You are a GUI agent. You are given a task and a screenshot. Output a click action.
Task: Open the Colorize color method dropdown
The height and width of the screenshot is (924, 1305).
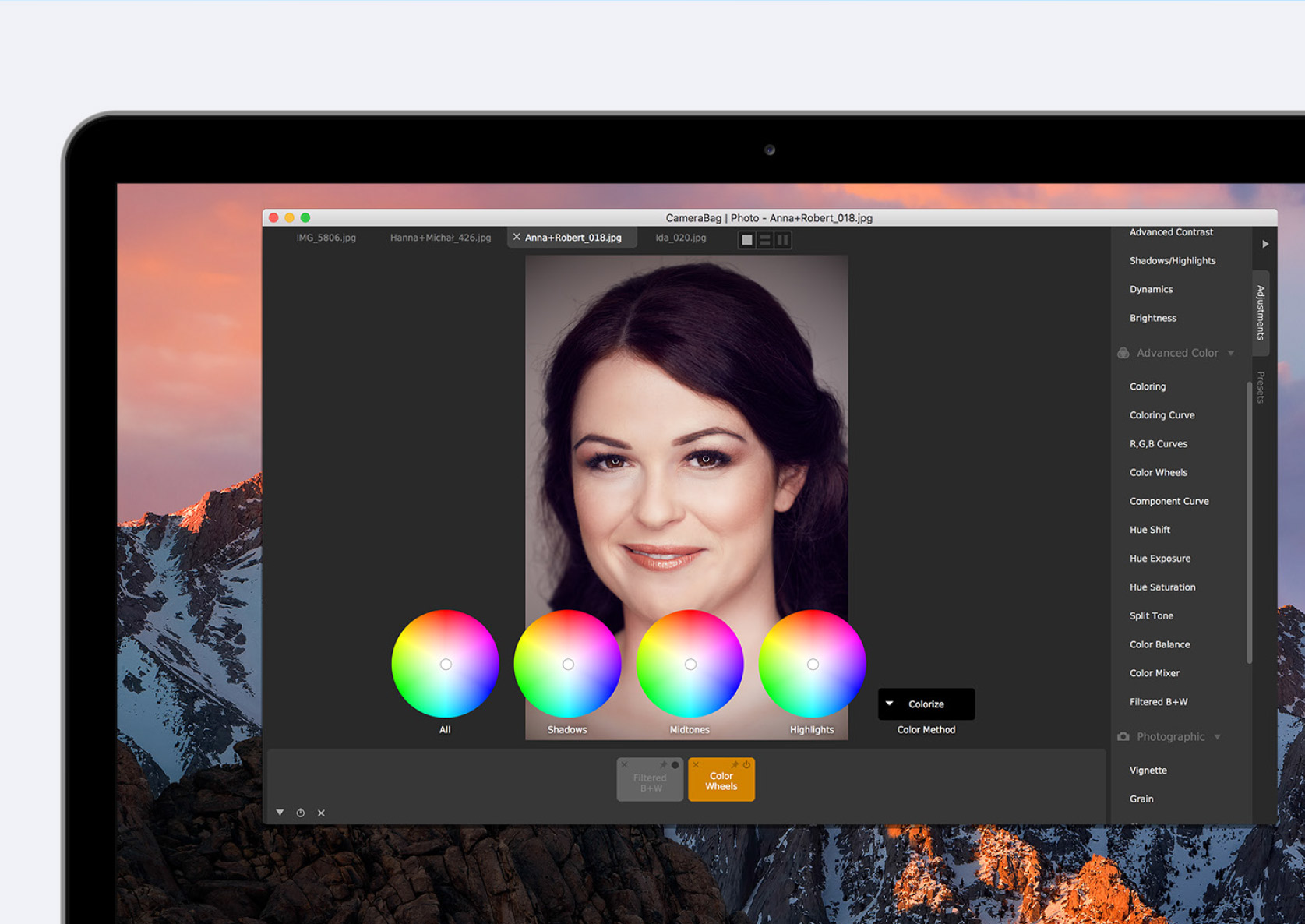click(926, 704)
